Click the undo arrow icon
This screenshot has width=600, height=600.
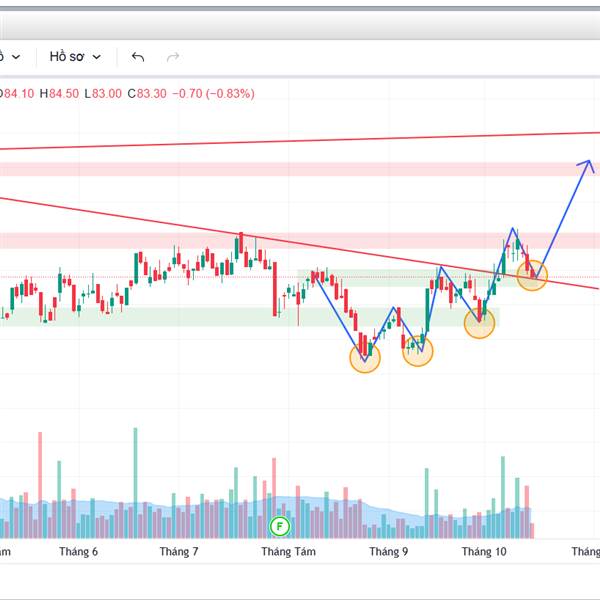click(x=138, y=57)
